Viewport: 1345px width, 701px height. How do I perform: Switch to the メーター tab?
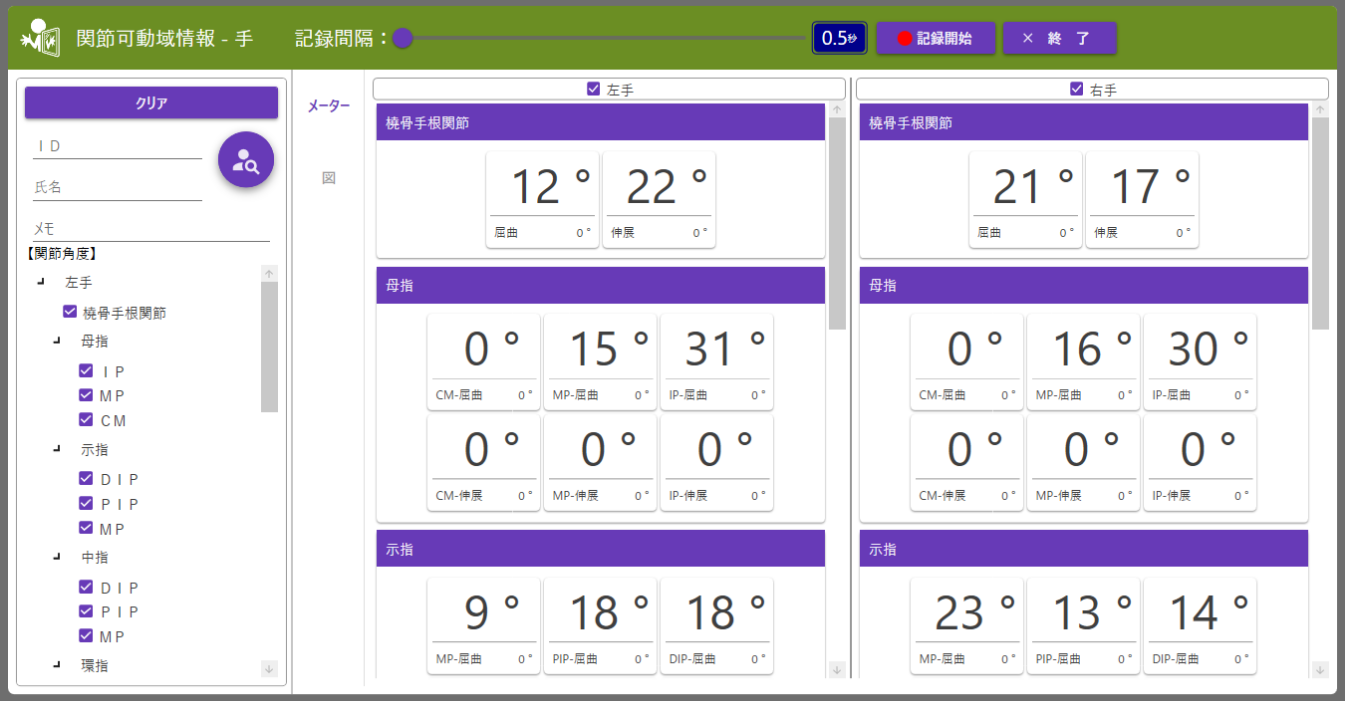point(328,106)
